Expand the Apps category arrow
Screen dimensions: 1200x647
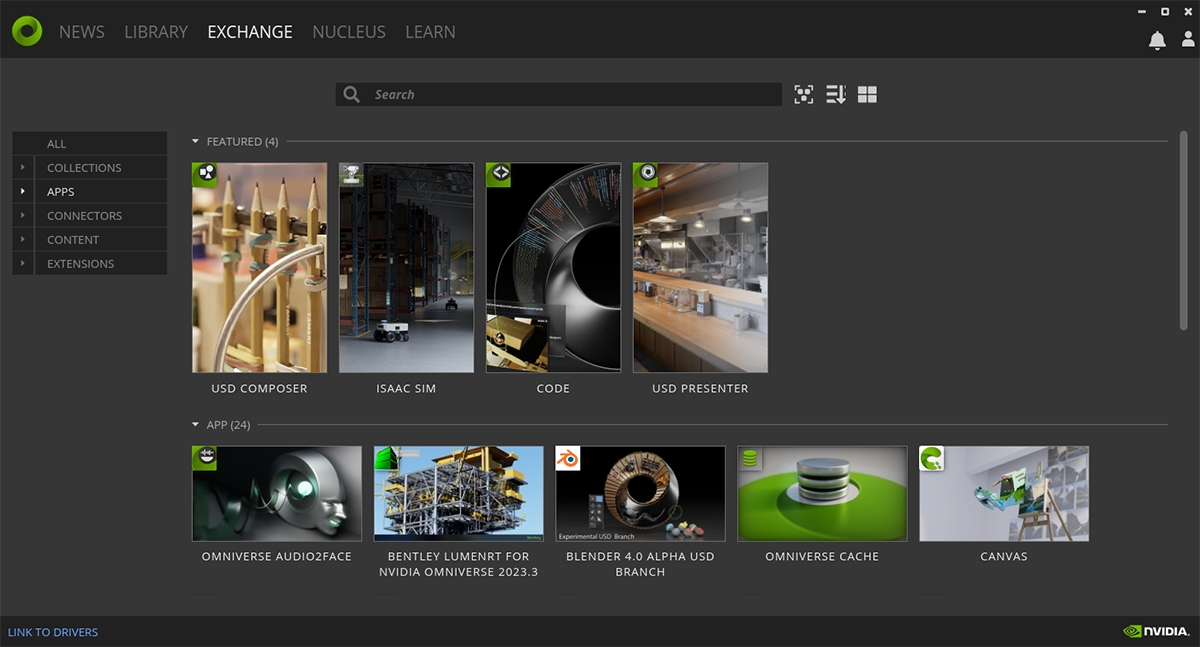click(x=23, y=192)
